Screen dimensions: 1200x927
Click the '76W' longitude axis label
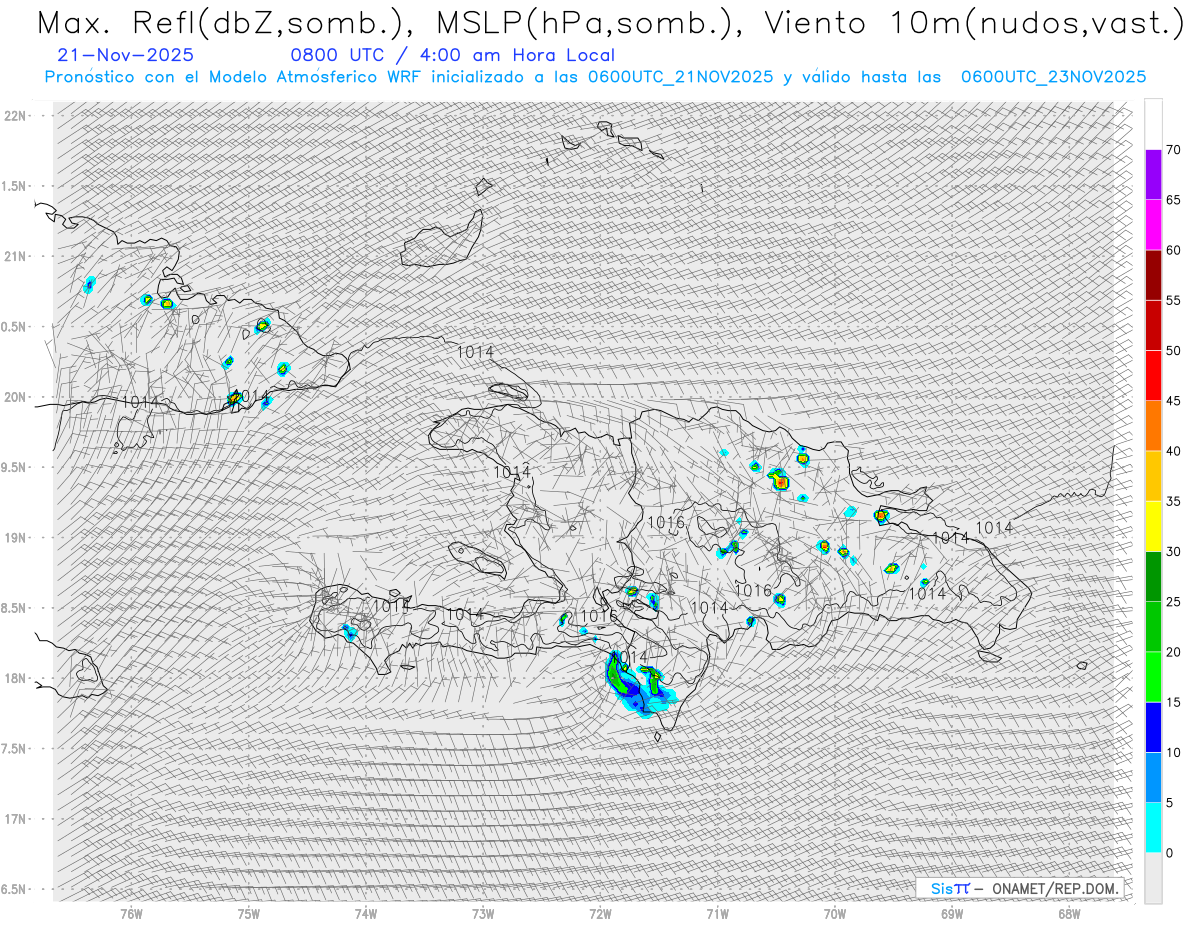click(131, 913)
